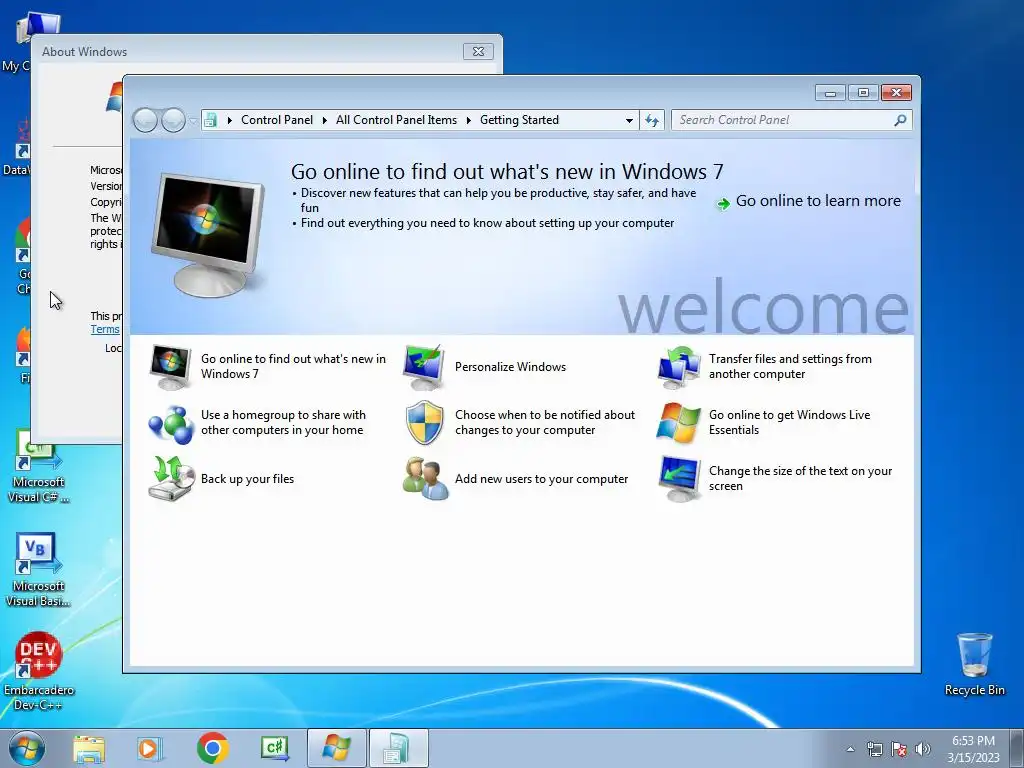The image size is (1024, 768).
Task: Click the Forward navigation button
Action: pyautogui.click(x=173, y=120)
